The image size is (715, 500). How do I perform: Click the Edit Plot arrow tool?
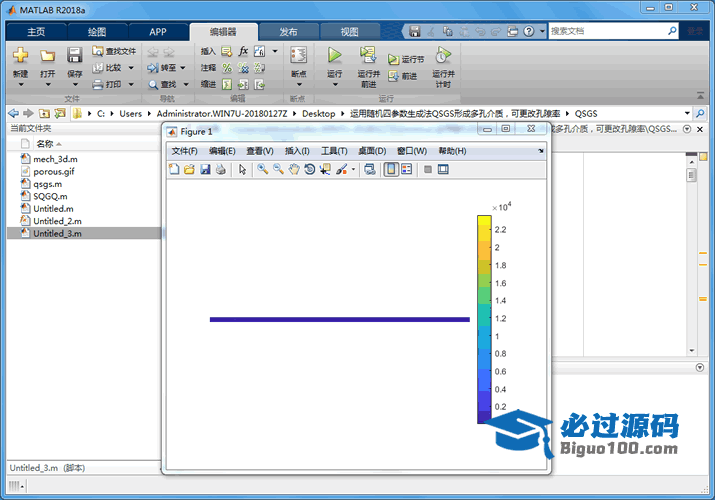pos(242,170)
